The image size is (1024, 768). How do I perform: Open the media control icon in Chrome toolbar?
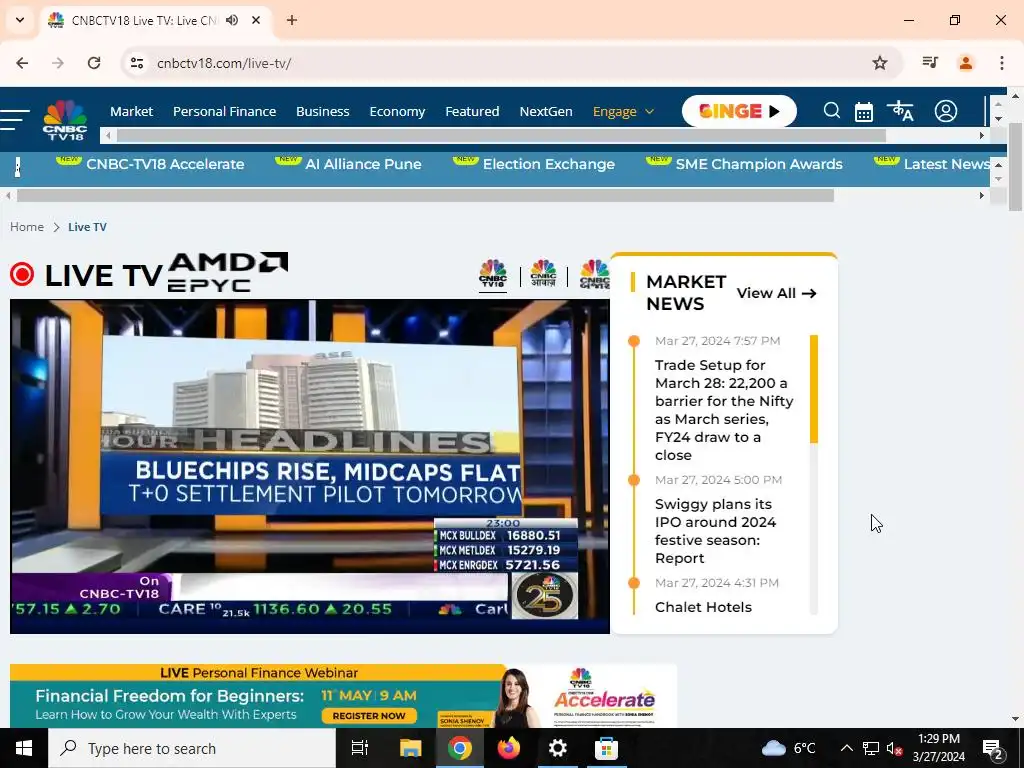click(x=930, y=63)
